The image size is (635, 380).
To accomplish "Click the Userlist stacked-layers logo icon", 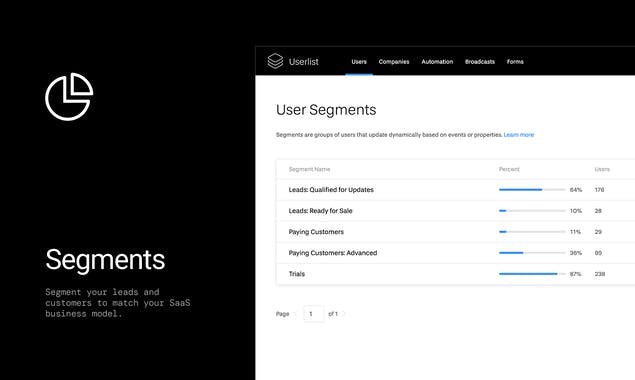I will 275,61.
